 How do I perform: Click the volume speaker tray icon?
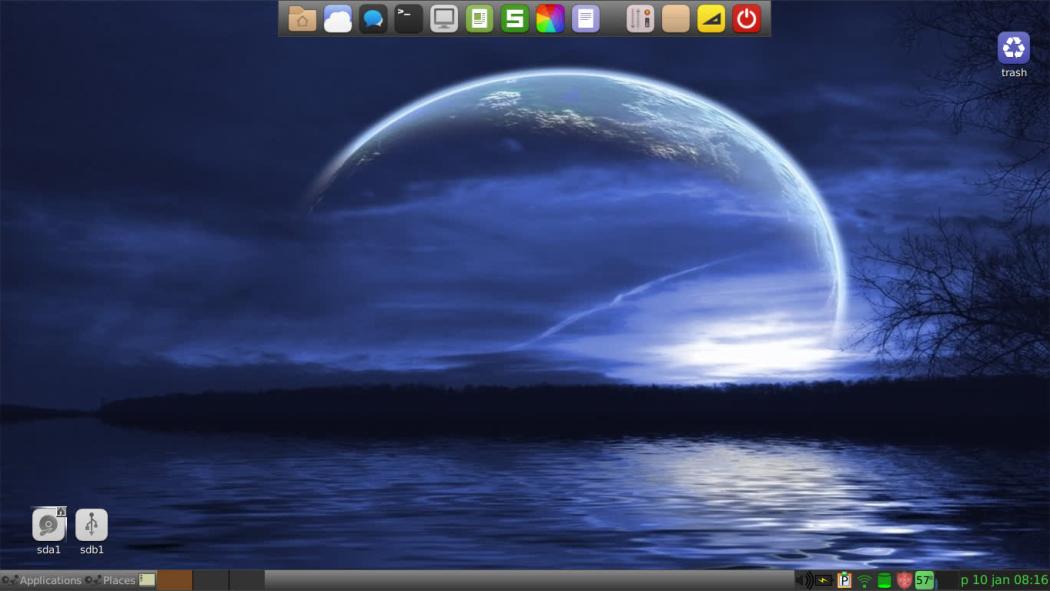(x=804, y=580)
